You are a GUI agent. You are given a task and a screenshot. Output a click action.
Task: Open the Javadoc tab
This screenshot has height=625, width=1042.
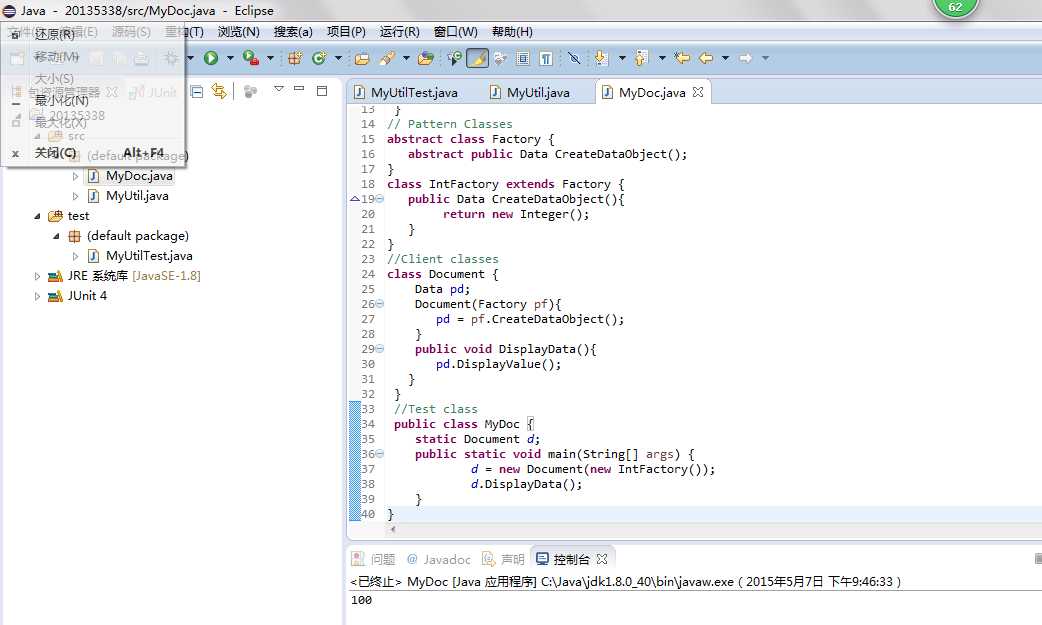pyautogui.click(x=439, y=559)
